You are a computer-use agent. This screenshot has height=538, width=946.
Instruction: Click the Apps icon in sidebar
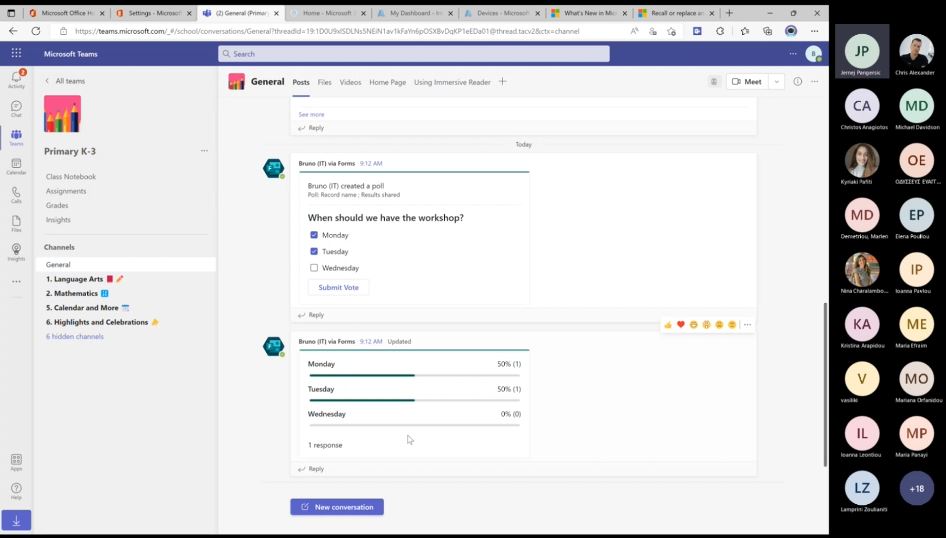click(x=16, y=461)
